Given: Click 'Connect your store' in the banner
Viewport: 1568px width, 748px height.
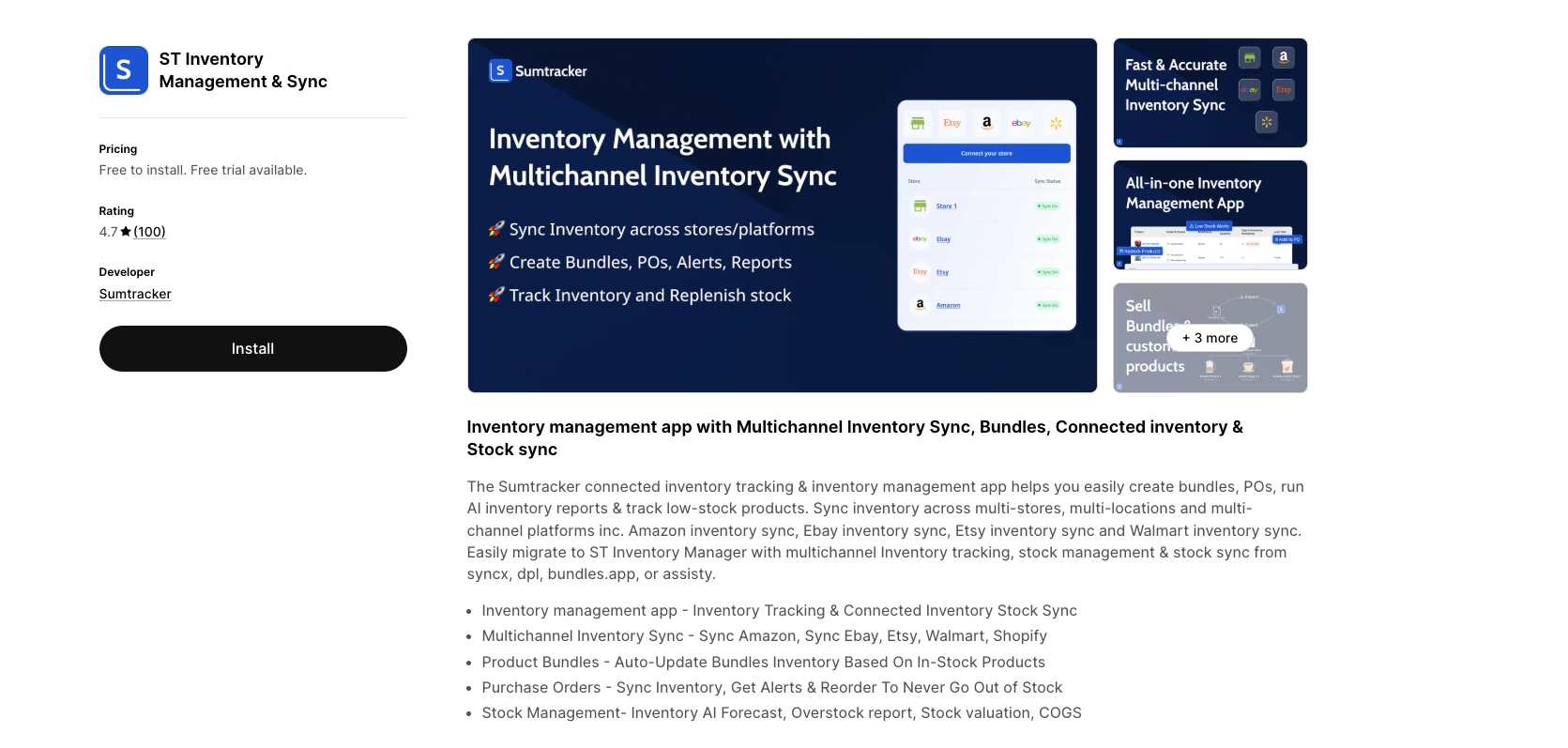Looking at the screenshot, I should 986,153.
